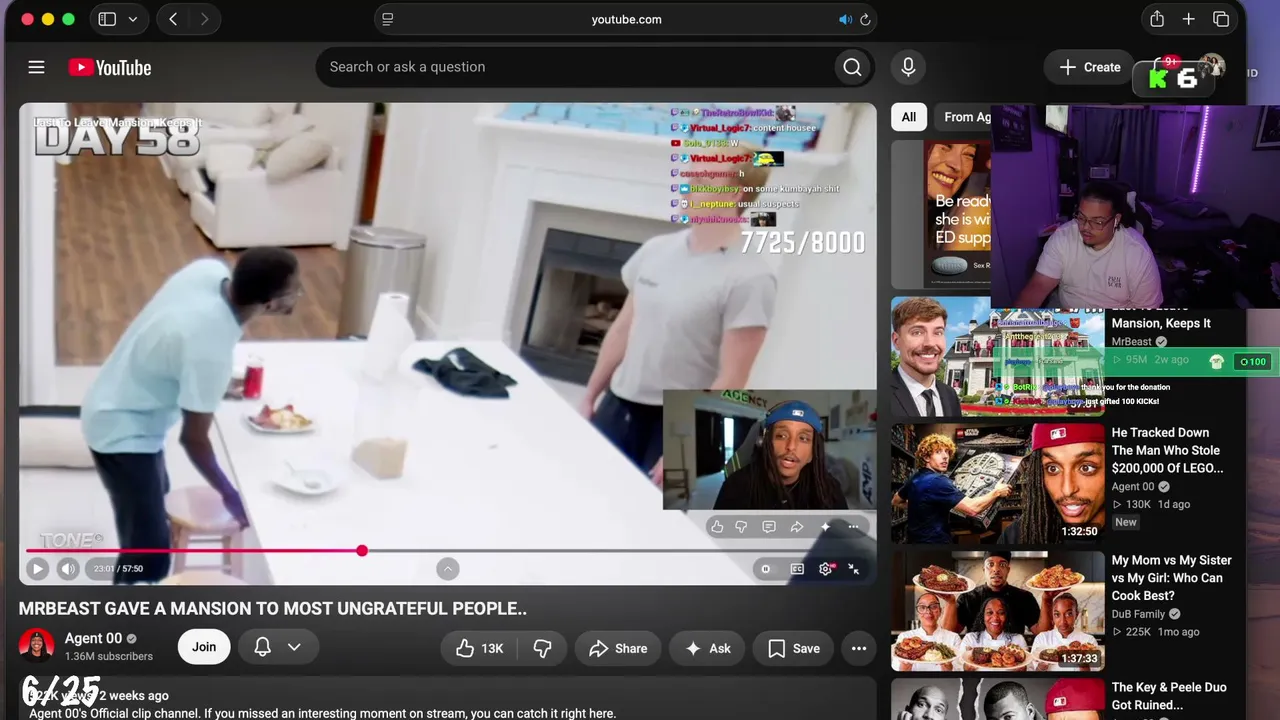The image size is (1280, 720).
Task: Open the Agent 00 channel avatar
Action: click(x=37, y=647)
